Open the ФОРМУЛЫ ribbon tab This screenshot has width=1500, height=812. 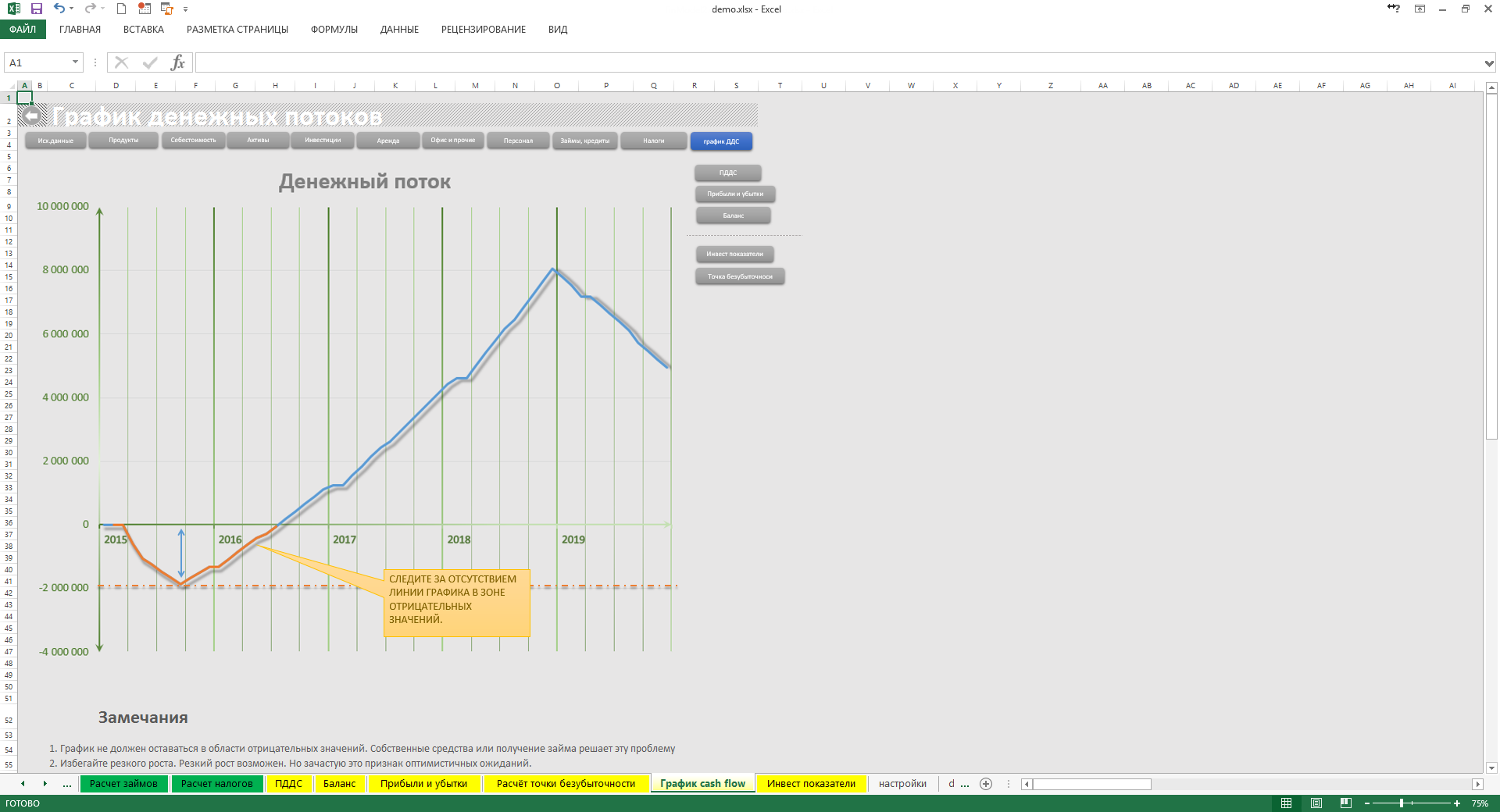click(334, 30)
